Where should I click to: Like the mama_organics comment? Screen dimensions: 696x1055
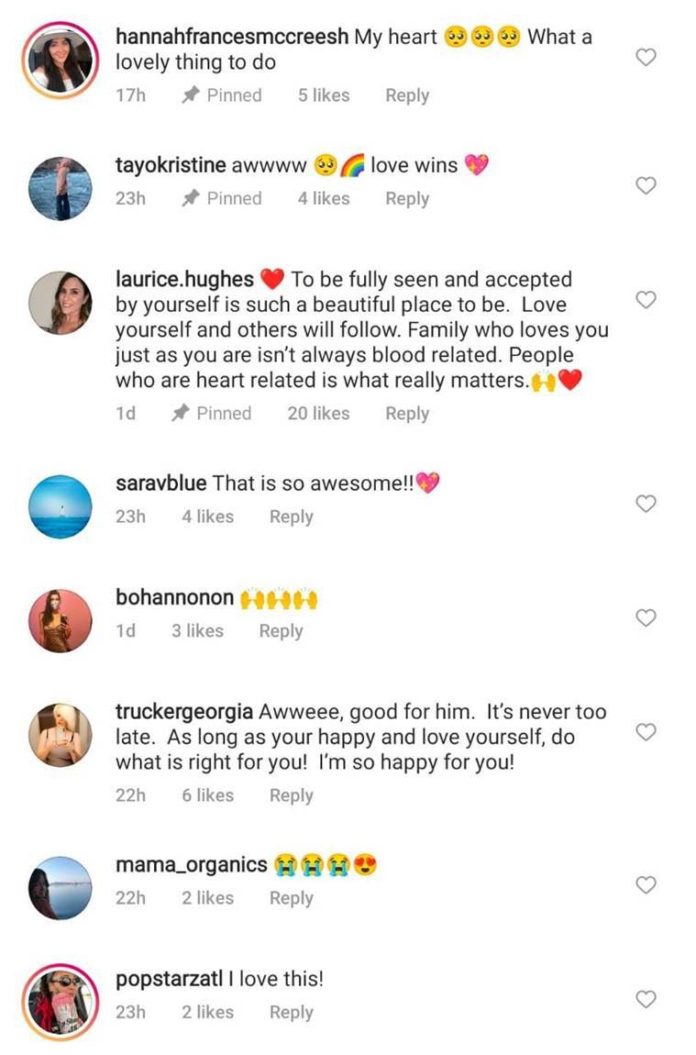(x=646, y=885)
